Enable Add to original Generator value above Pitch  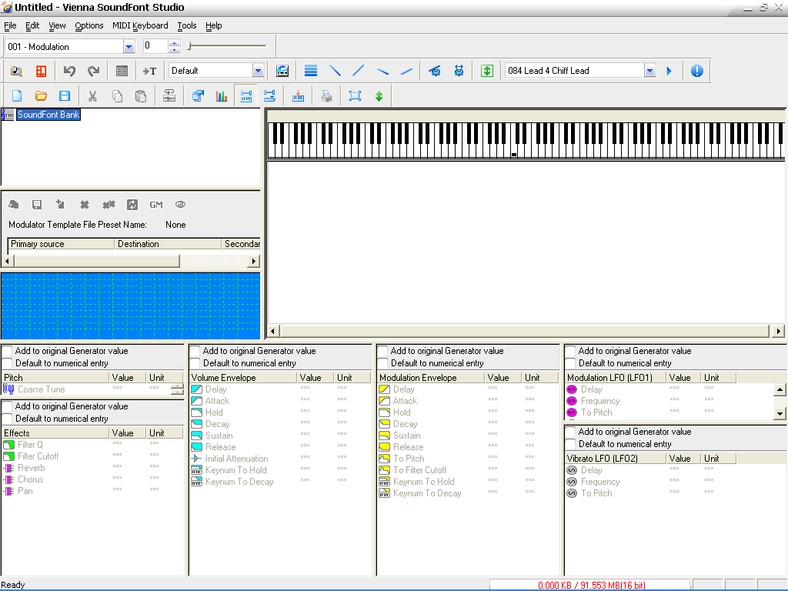click(x=8, y=351)
